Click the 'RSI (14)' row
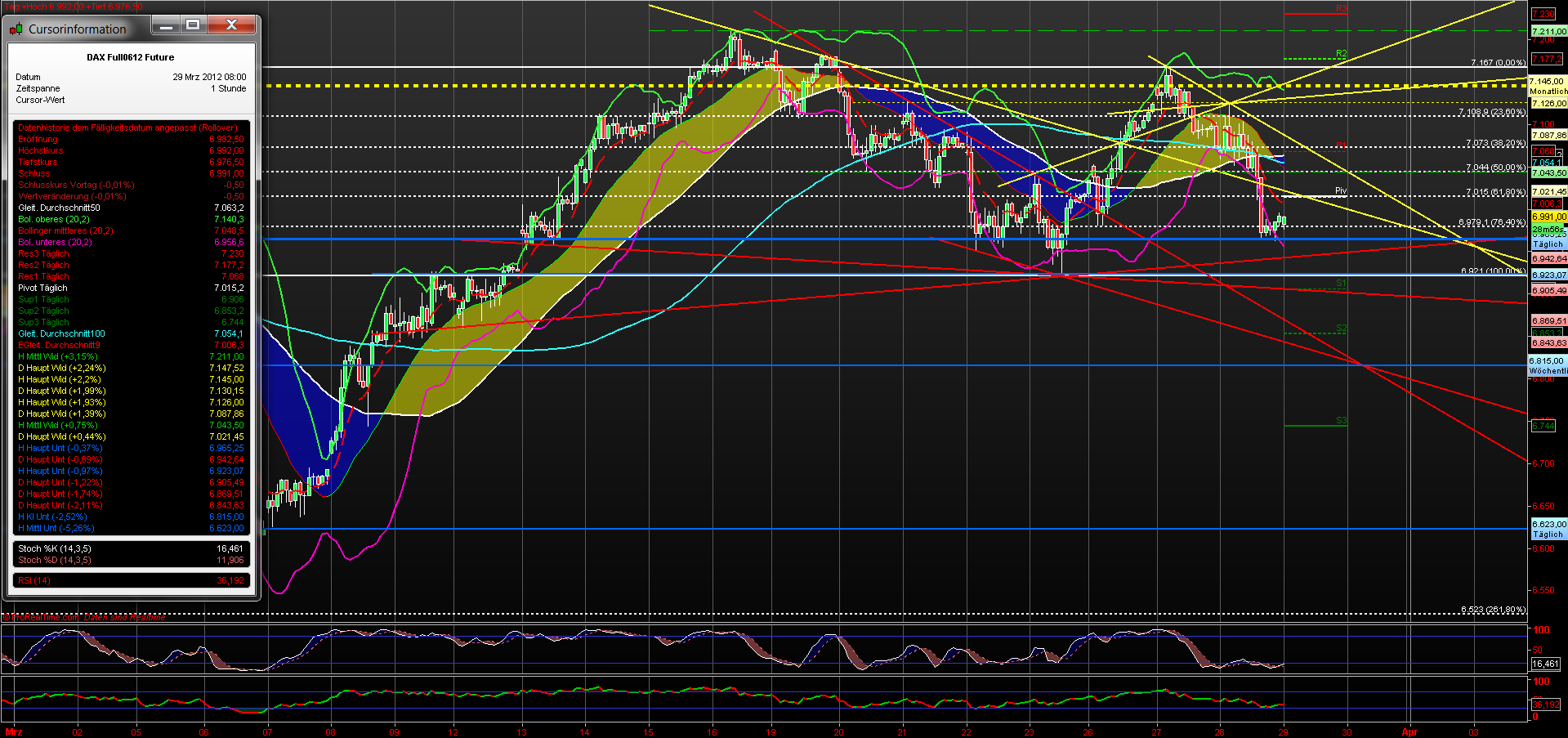This screenshot has height=738, width=1568. coord(131,580)
